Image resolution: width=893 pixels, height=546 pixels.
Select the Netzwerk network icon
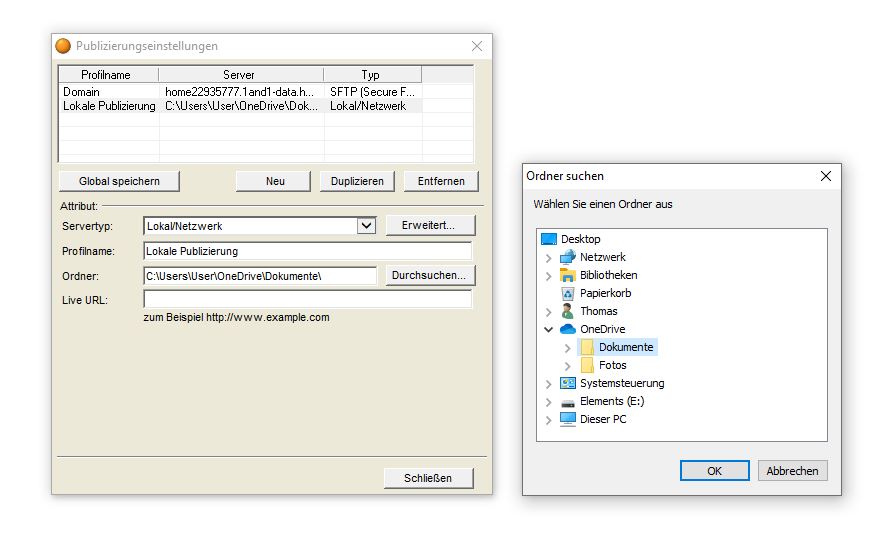tap(568, 257)
